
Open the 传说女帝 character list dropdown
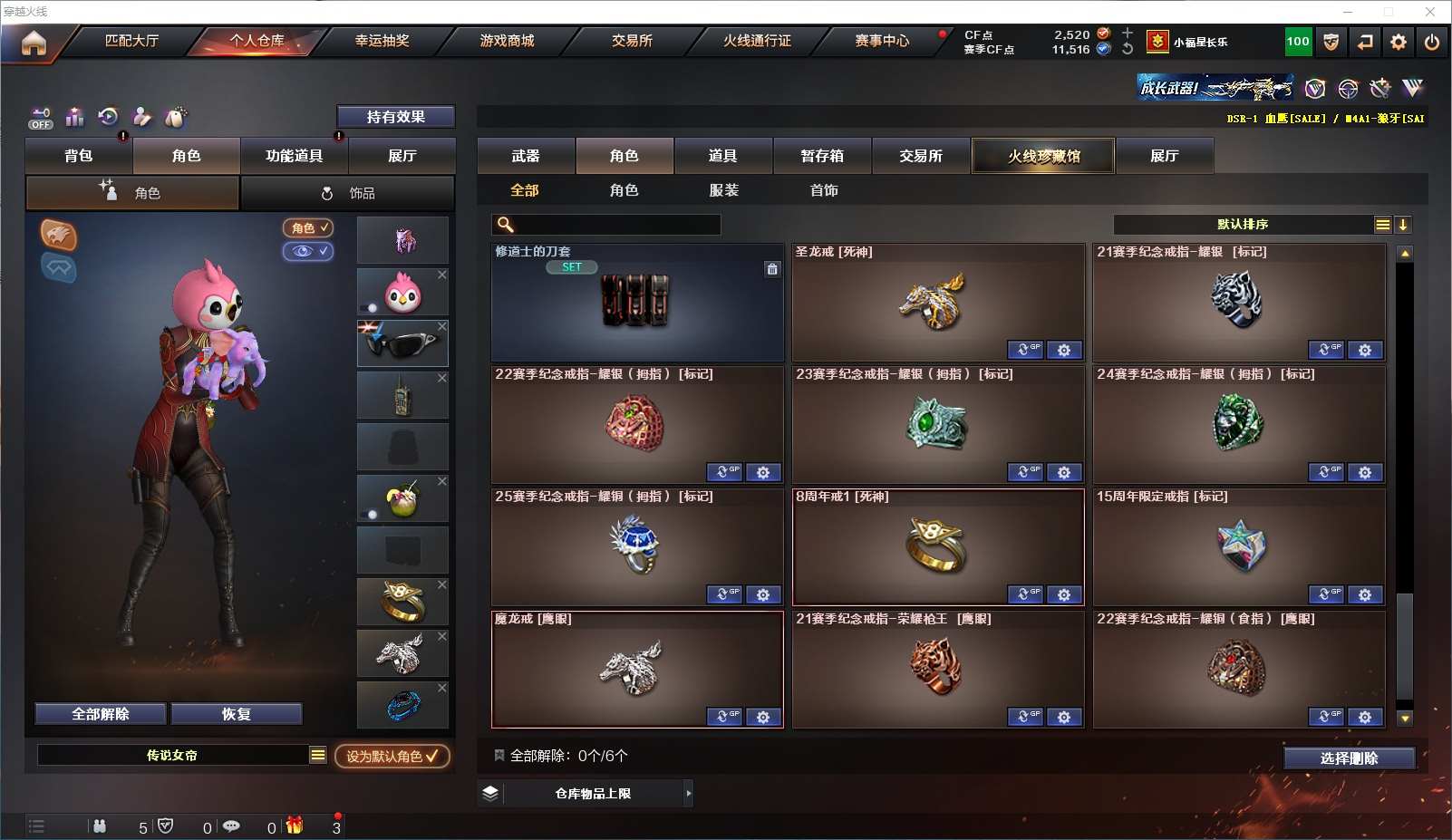(317, 755)
